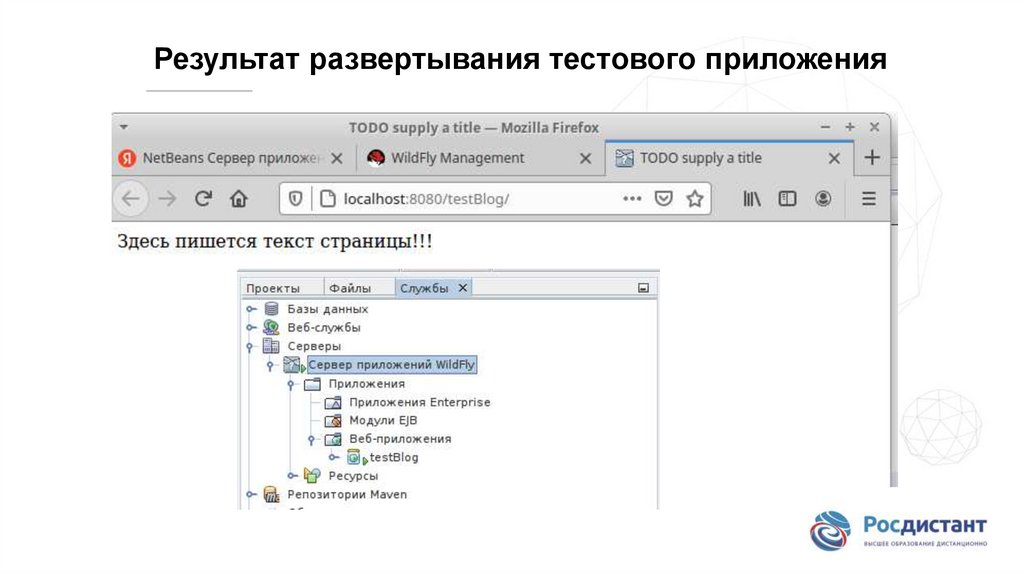Click the testBlog application icon
Screen dimensions: 1024x574
click(x=356, y=457)
